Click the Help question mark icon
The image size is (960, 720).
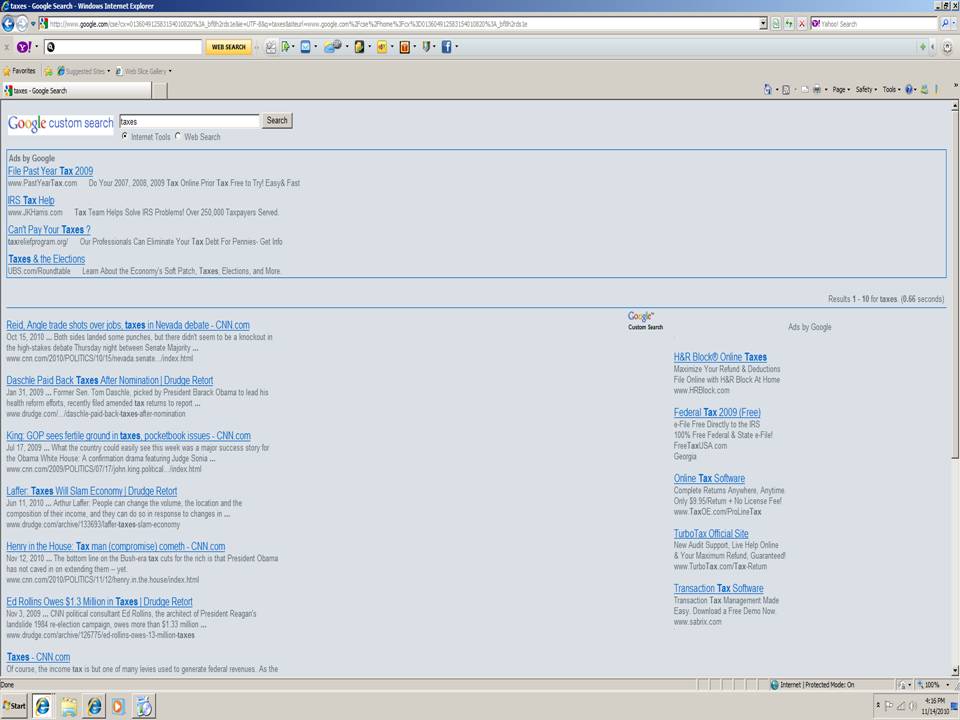909,89
